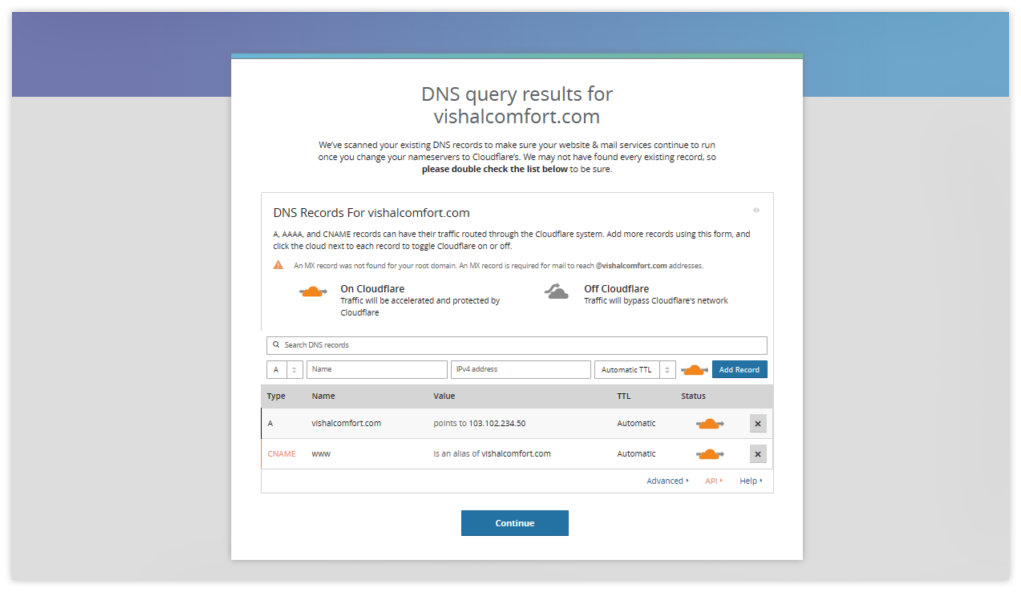Click the value 'is an alias of vishalcomfort.com'
The height and width of the screenshot is (592, 1021).
point(492,454)
